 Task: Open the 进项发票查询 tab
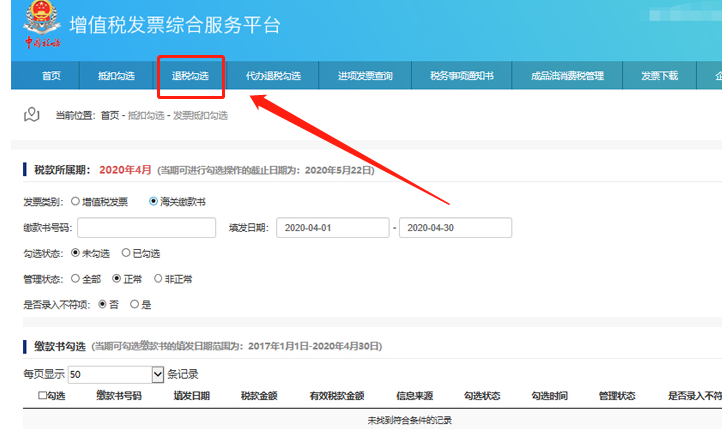pos(365,76)
